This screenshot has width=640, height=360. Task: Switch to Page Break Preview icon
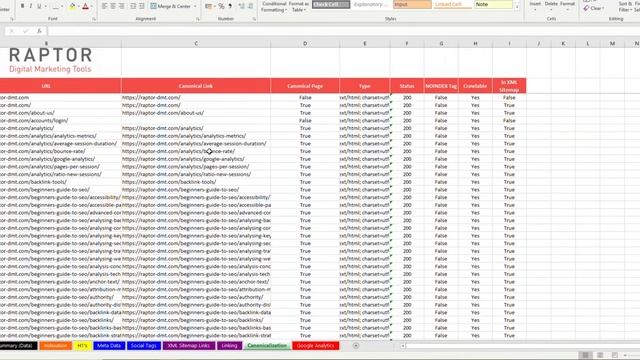click(x=614, y=355)
